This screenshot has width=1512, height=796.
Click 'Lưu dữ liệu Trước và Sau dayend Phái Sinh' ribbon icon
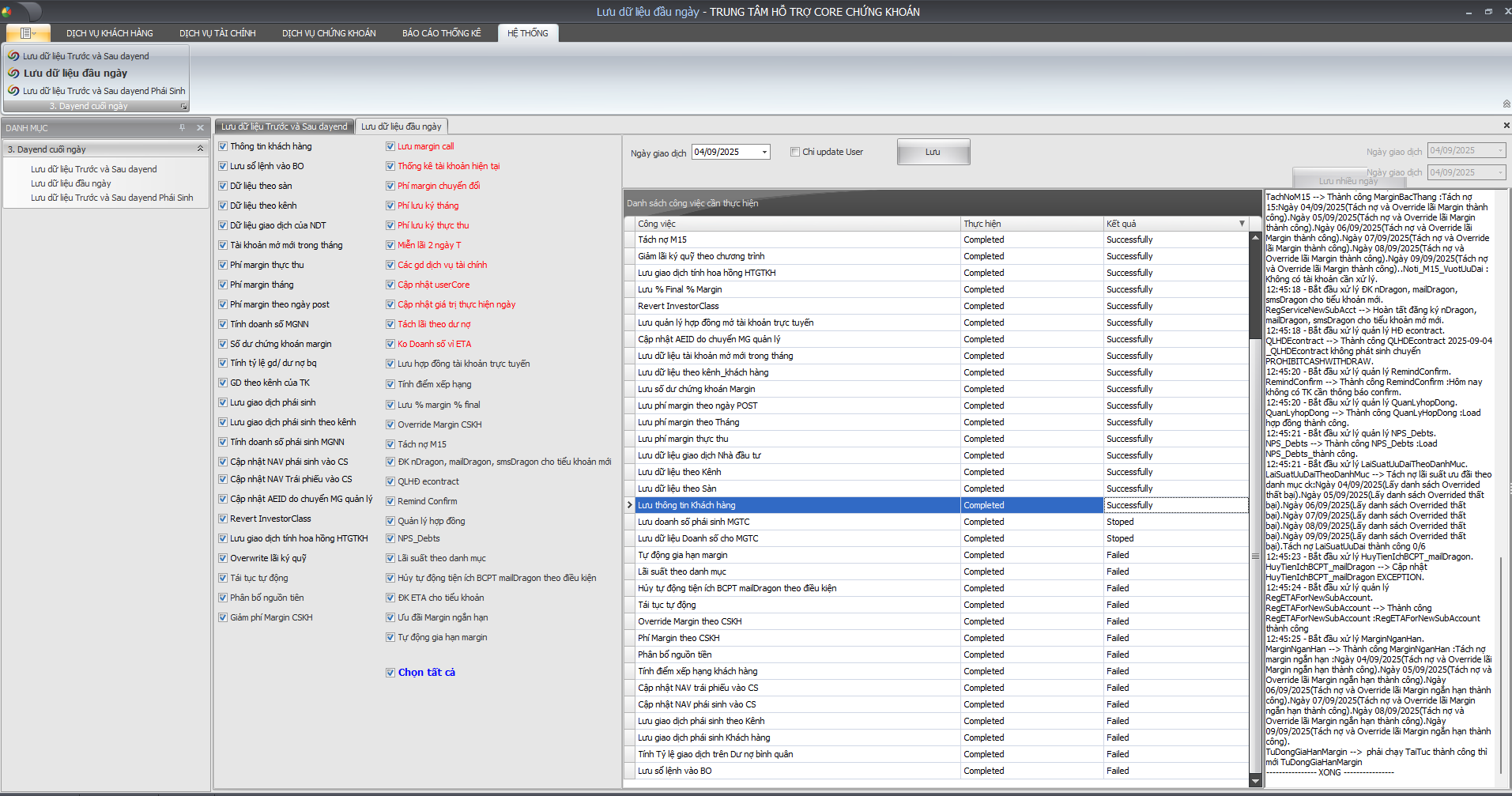(14, 91)
